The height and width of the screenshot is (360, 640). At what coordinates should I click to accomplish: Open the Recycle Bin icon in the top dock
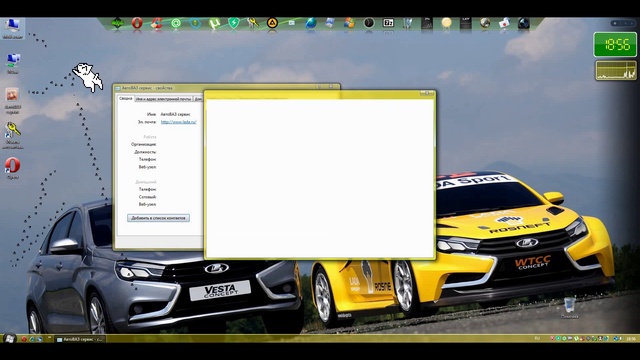point(407,23)
